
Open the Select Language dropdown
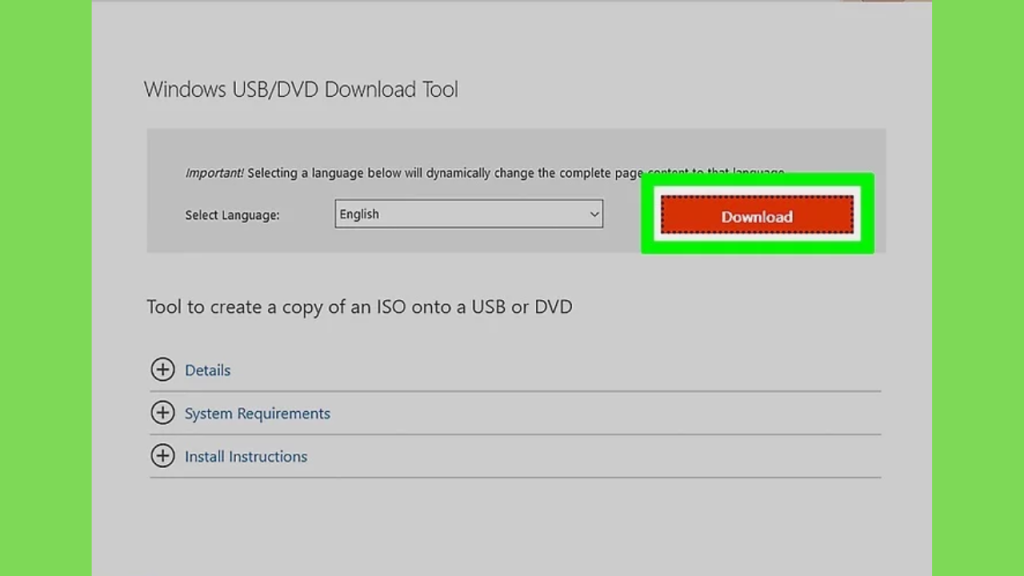[469, 214]
